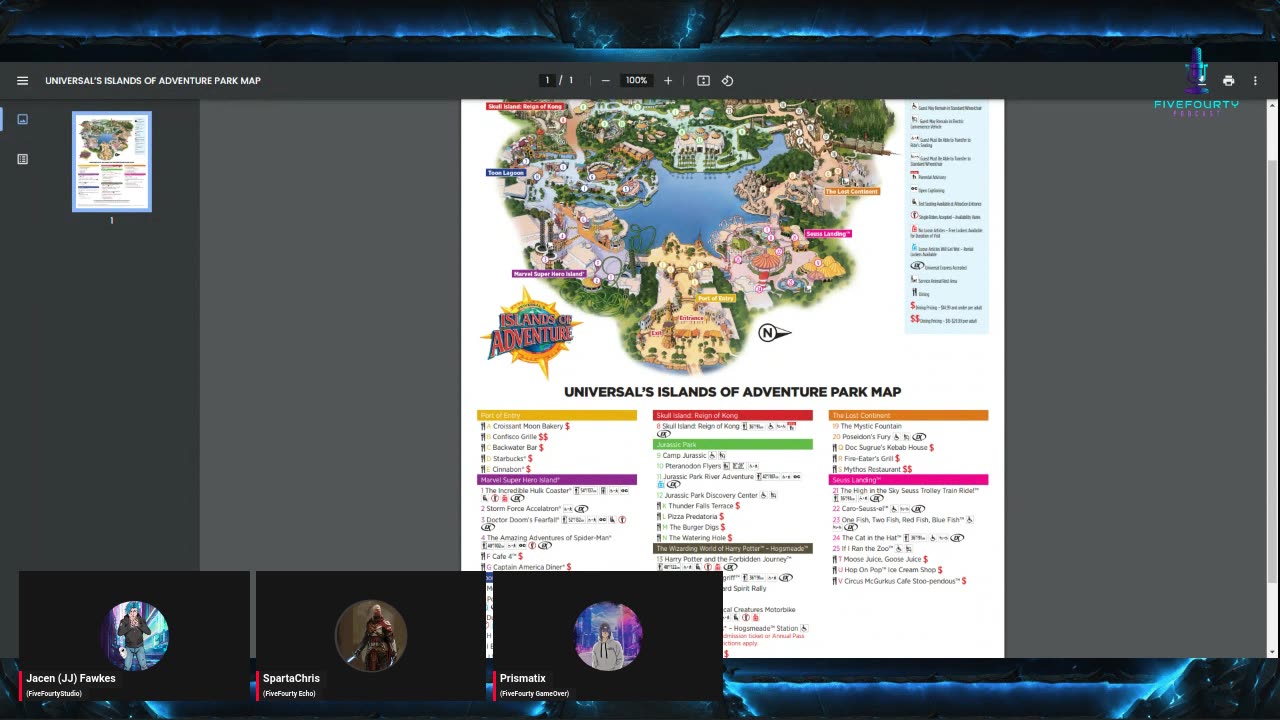
Task: Click the Toon Lagoon map label
Action: (506, 173)
